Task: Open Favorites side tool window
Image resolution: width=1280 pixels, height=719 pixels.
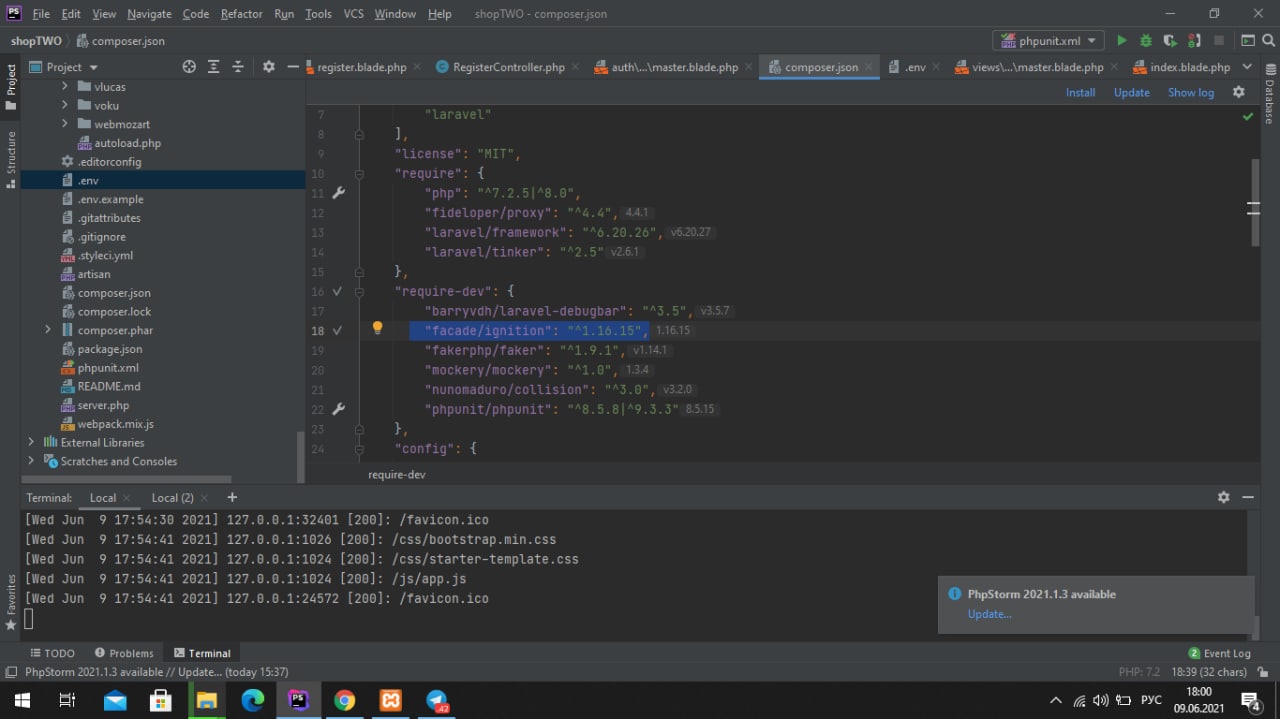Action: click(x=11, y=601)
